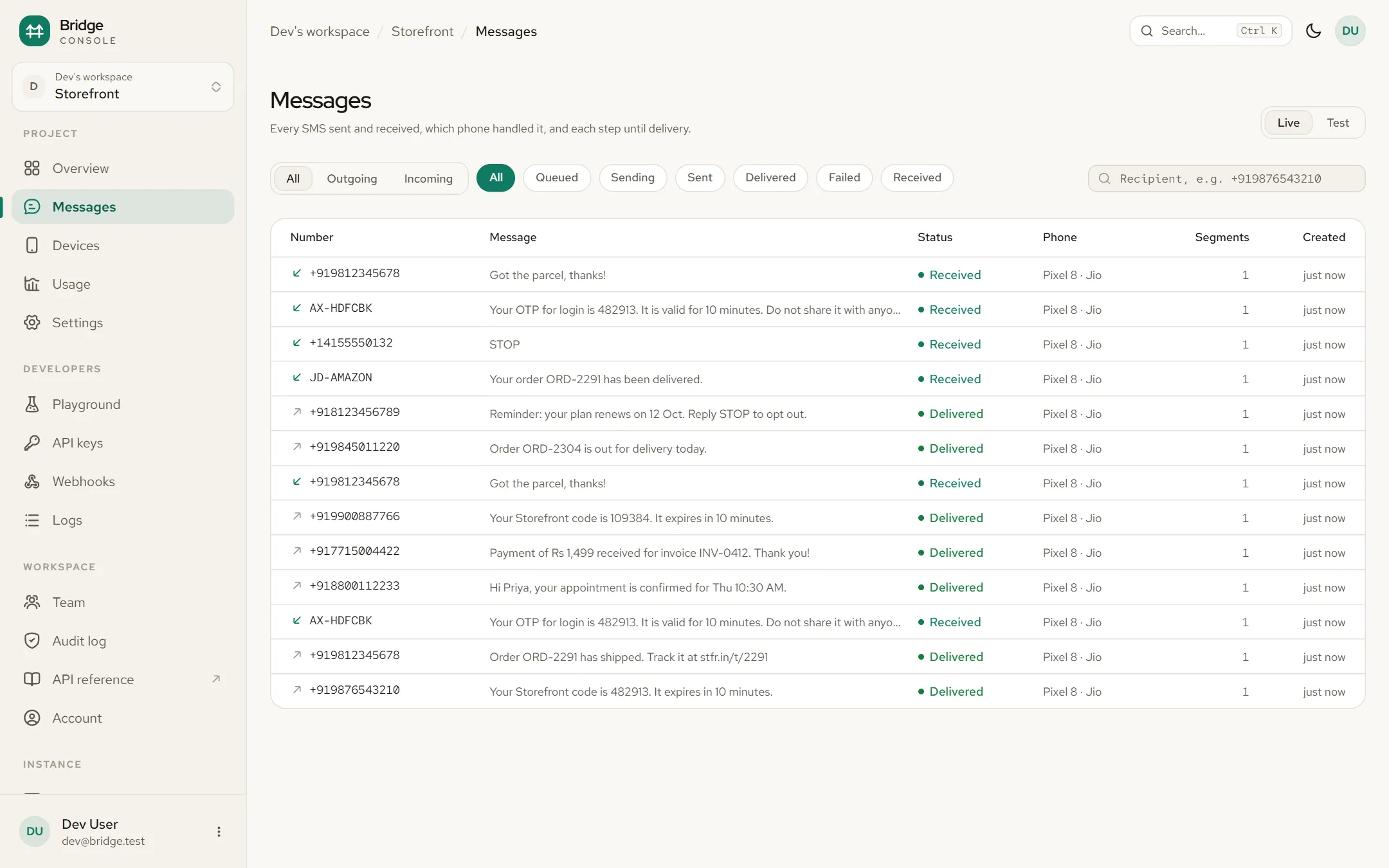Open message to +919876543210
Viewport: 1389px width, 868px height.
[817, 691]
